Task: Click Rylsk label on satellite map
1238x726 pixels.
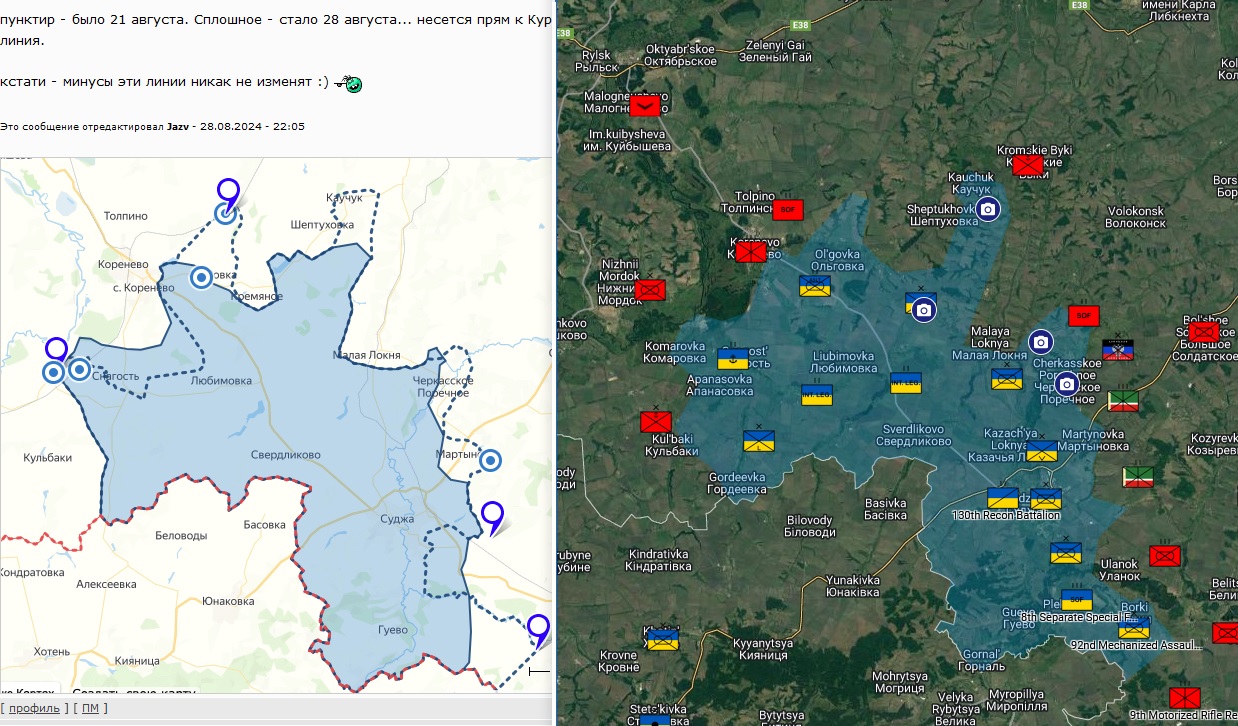Action: (594, 61)
